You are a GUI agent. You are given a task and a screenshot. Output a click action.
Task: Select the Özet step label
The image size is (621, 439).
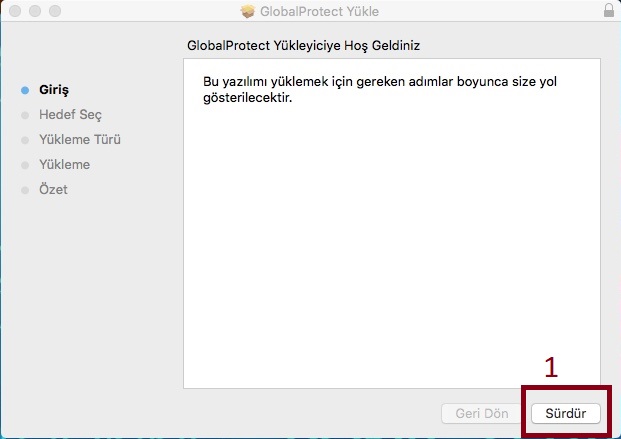pyautogui.click(x=53, y=190)
